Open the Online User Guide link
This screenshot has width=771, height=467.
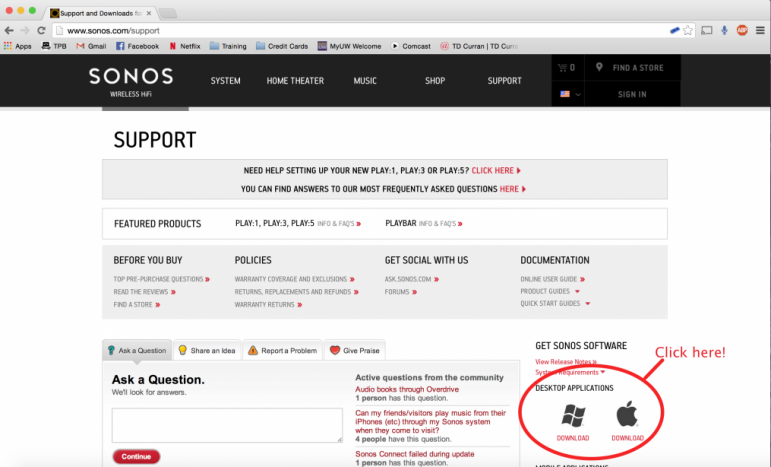click(x=553, y=279)
